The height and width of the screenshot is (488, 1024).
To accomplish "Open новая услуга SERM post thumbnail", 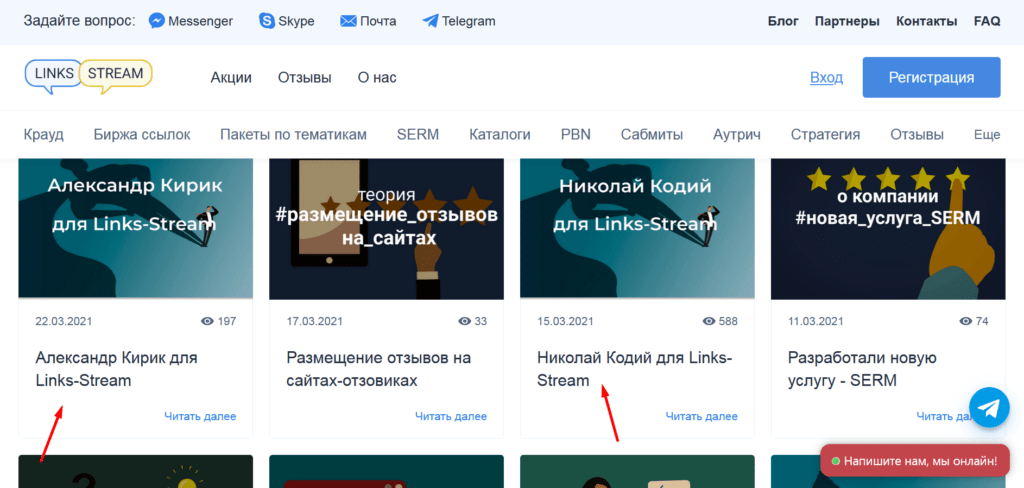I will click(x=888, y=229).
